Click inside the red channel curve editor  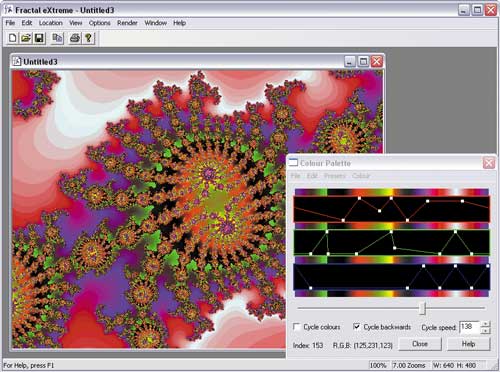click(x=392, y=209)
